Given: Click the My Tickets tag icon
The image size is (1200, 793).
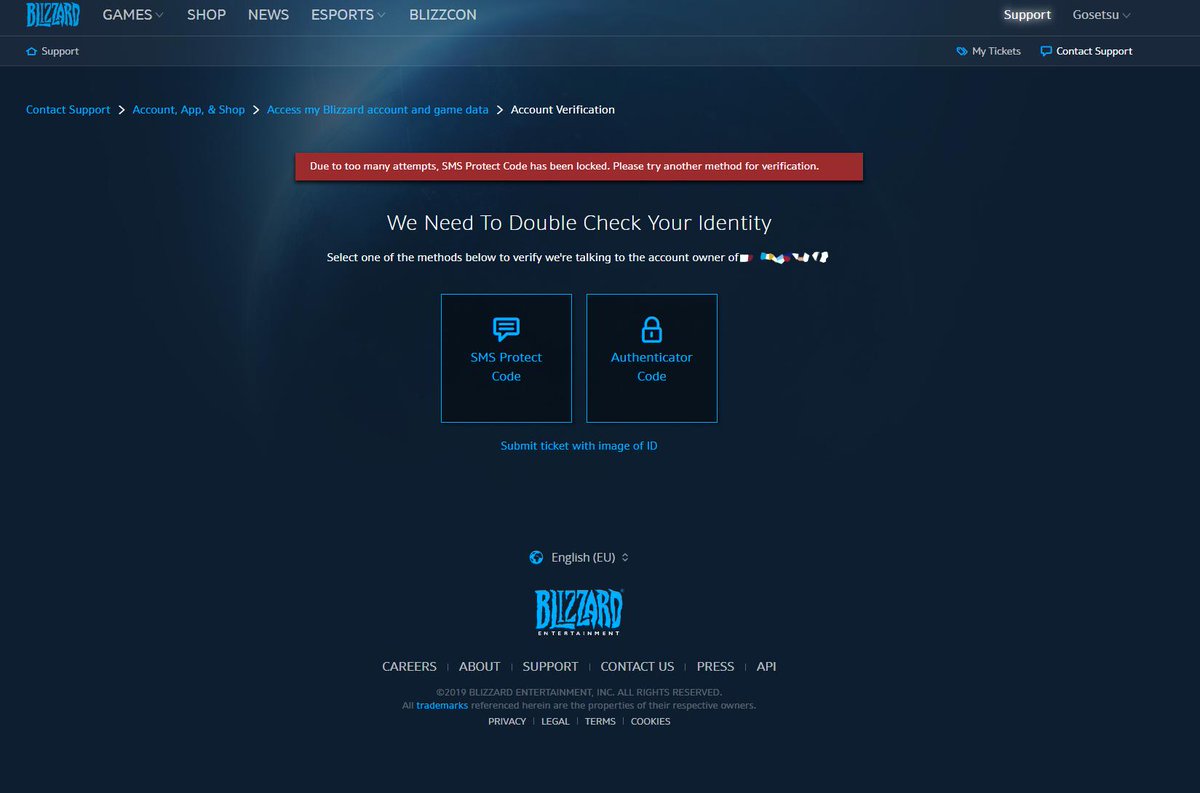Looking at the screenshot, I should point(962,51).
